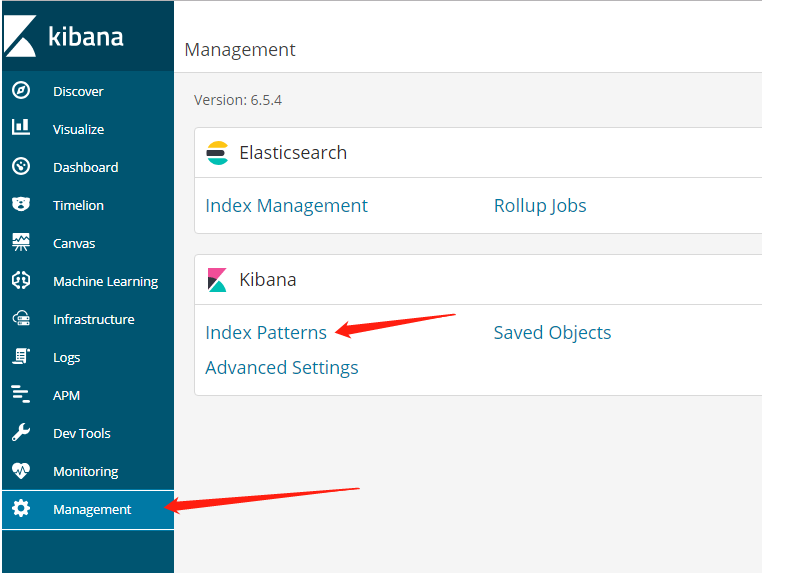The width and height of the screenshot is (787, 573).
Task: Click the Infrastructure cloud server icon
Action: pos(21,318)
